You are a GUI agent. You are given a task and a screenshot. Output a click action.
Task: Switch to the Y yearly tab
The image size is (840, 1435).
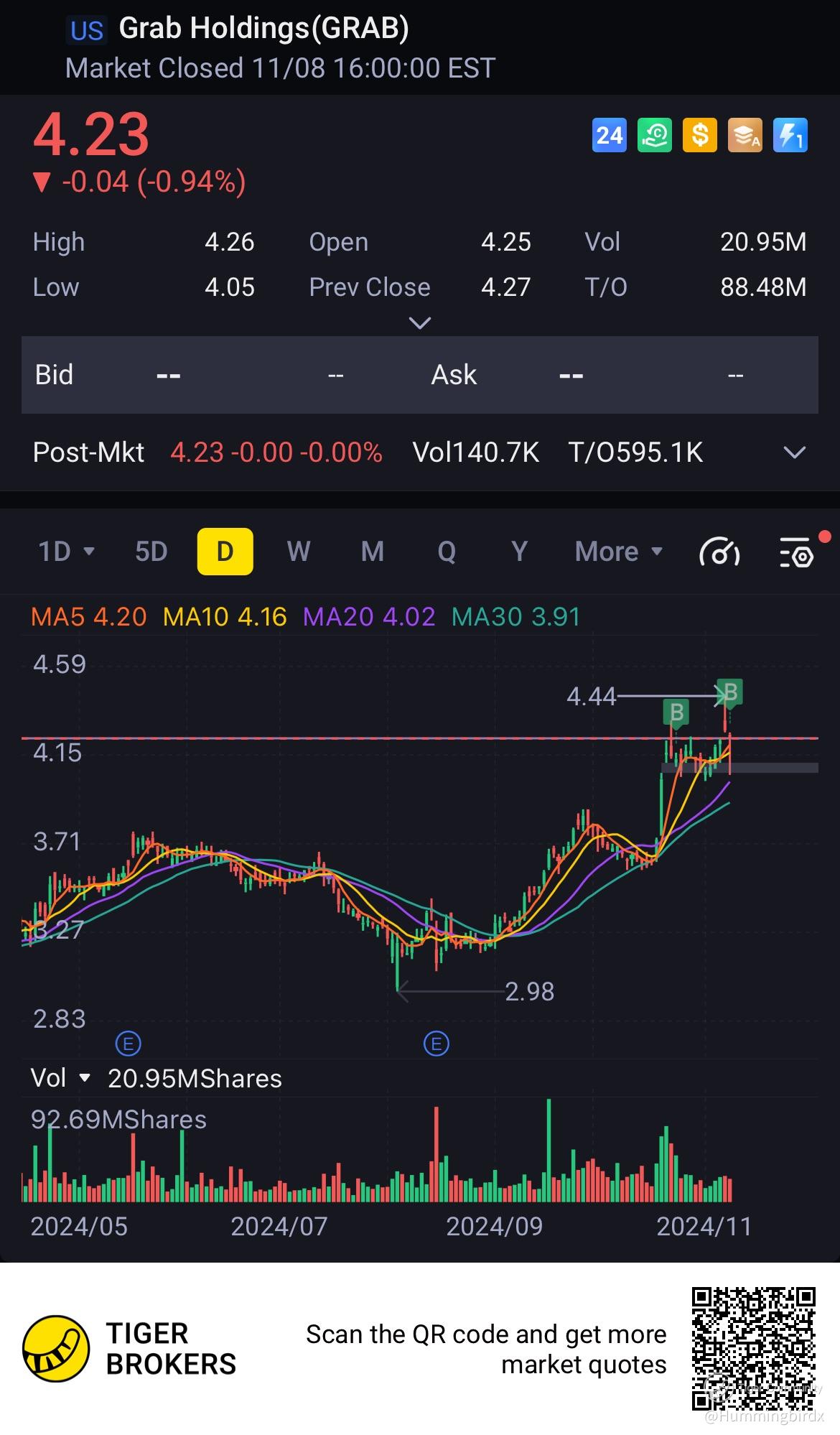tap(519, 552)
